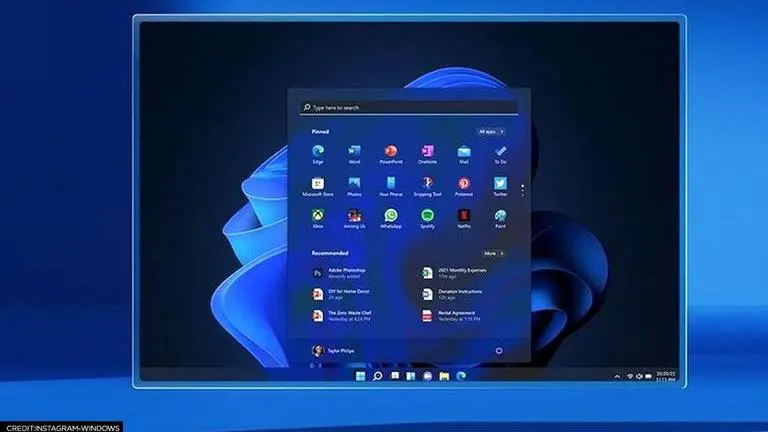Open the DIY for Home Decor file

tap(341, 294)
